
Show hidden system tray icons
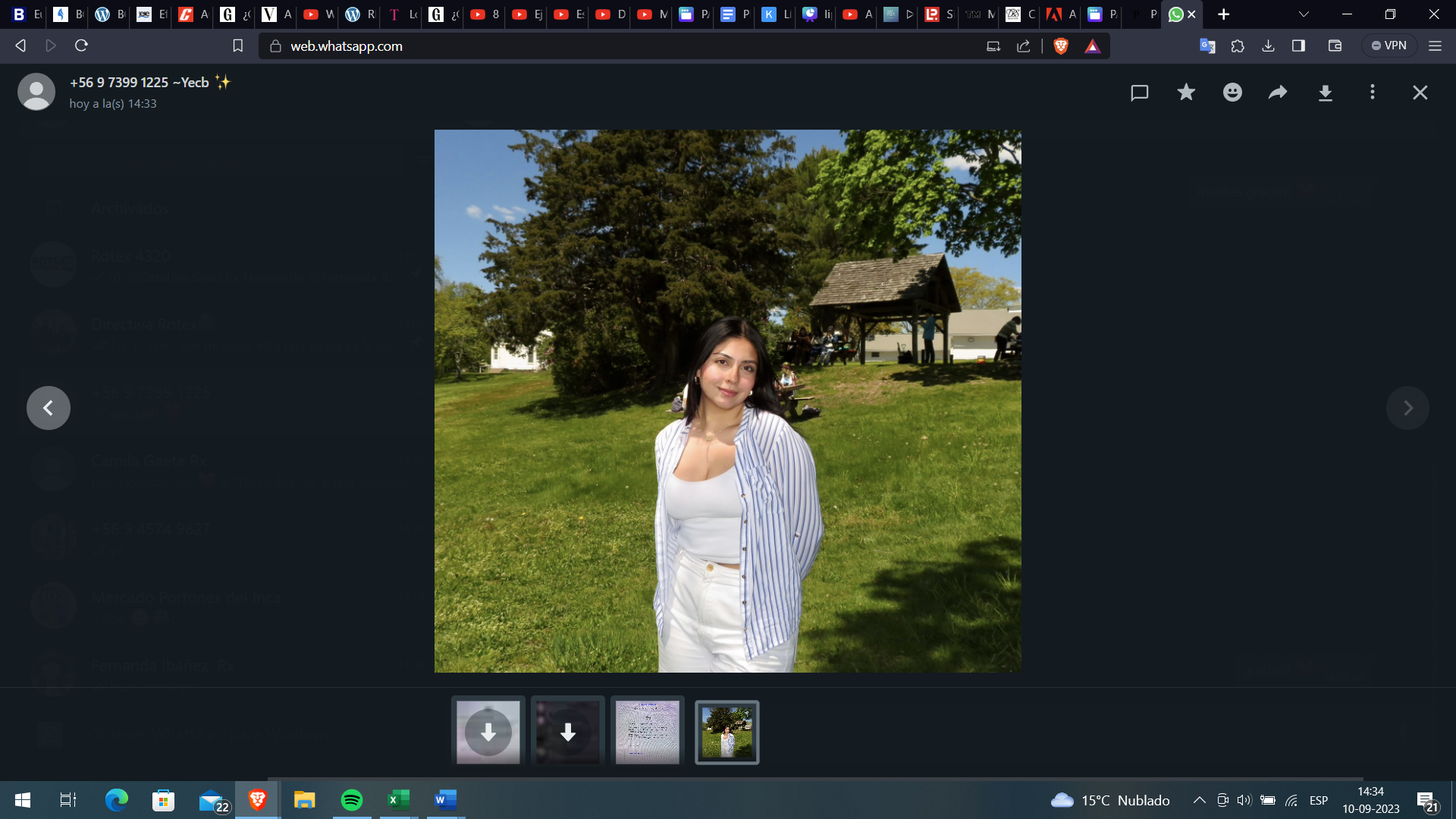point(1199,800)
